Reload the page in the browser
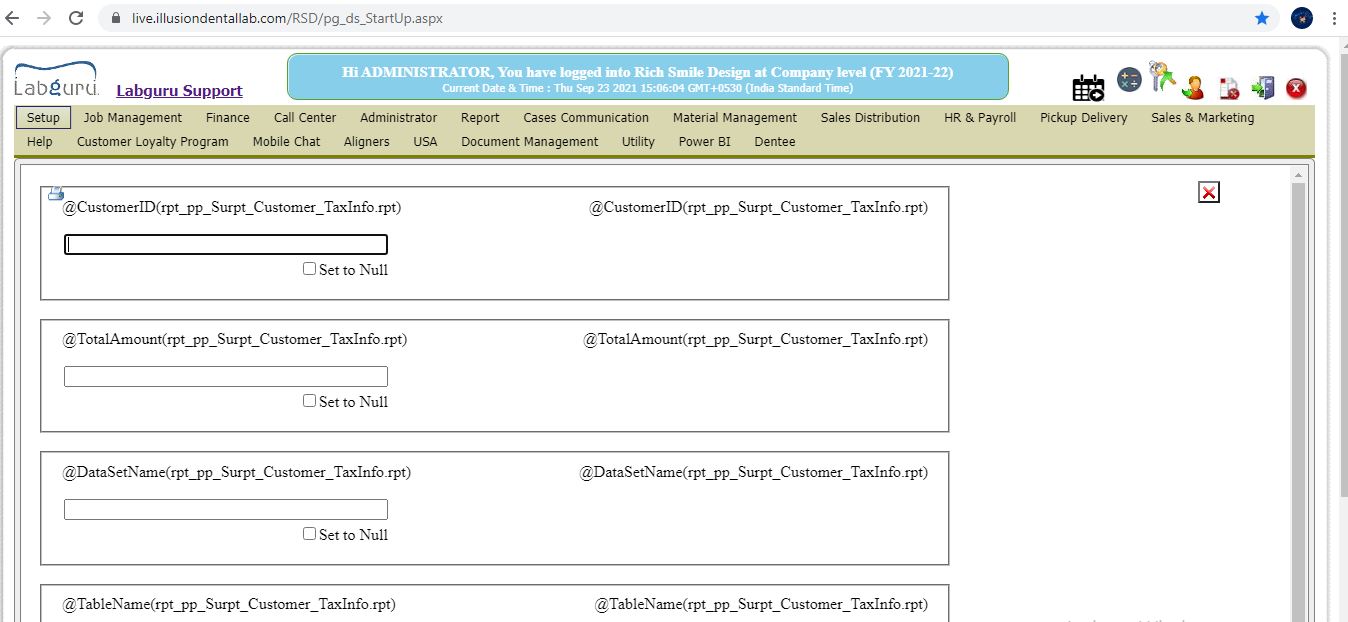 pos(76,18)
